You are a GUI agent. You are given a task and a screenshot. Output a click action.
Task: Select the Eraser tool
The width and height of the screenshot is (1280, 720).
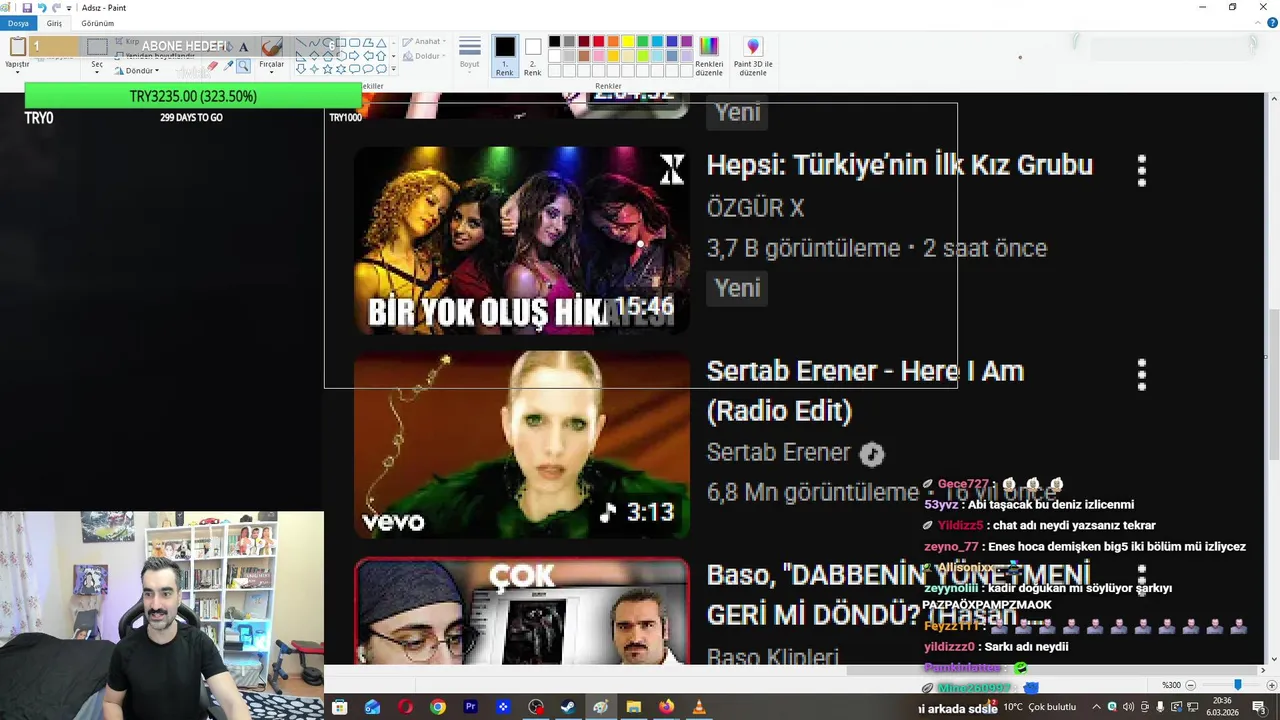click(x=213, y=66)
